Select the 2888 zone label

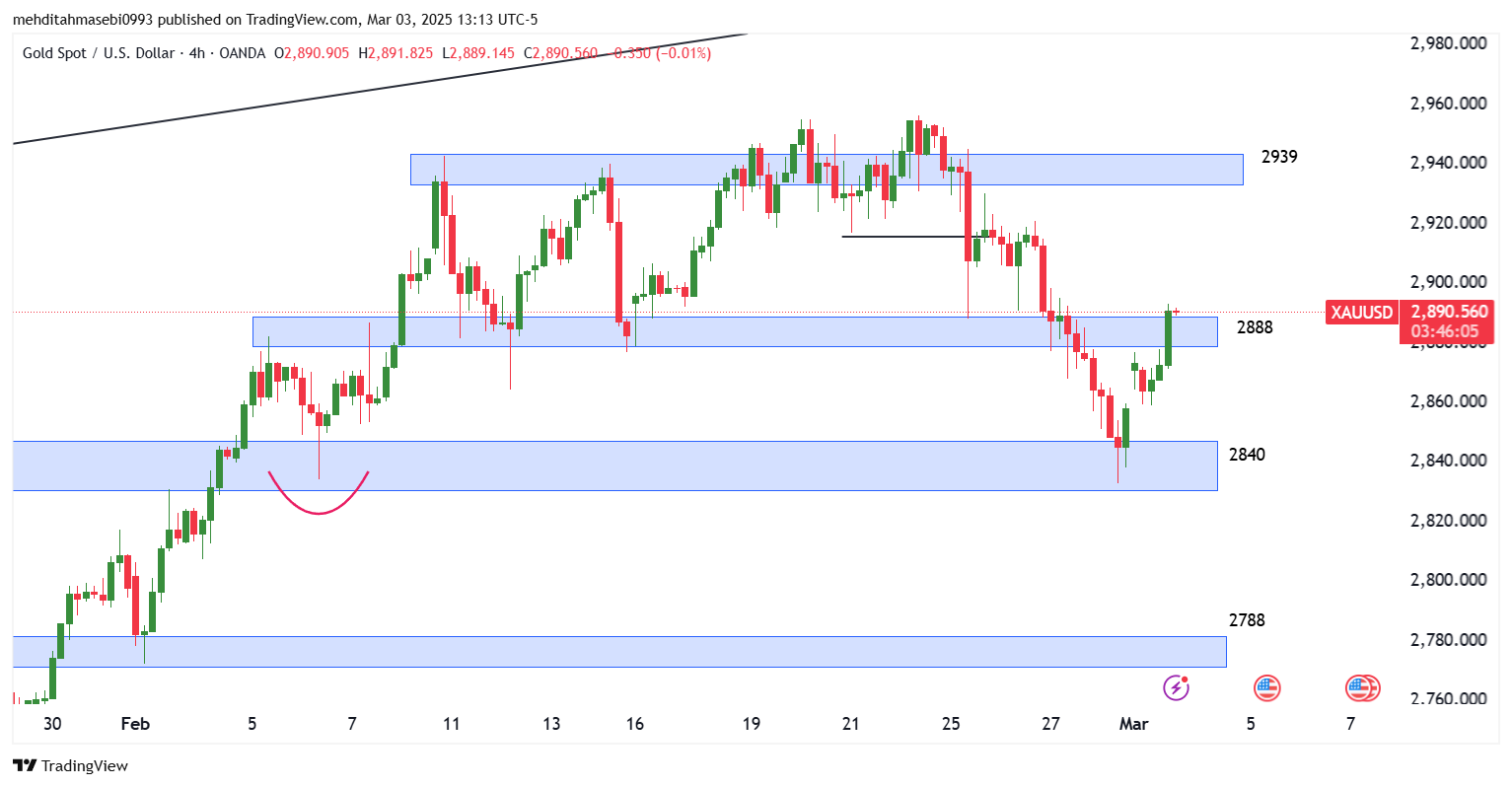point(1255,327)
